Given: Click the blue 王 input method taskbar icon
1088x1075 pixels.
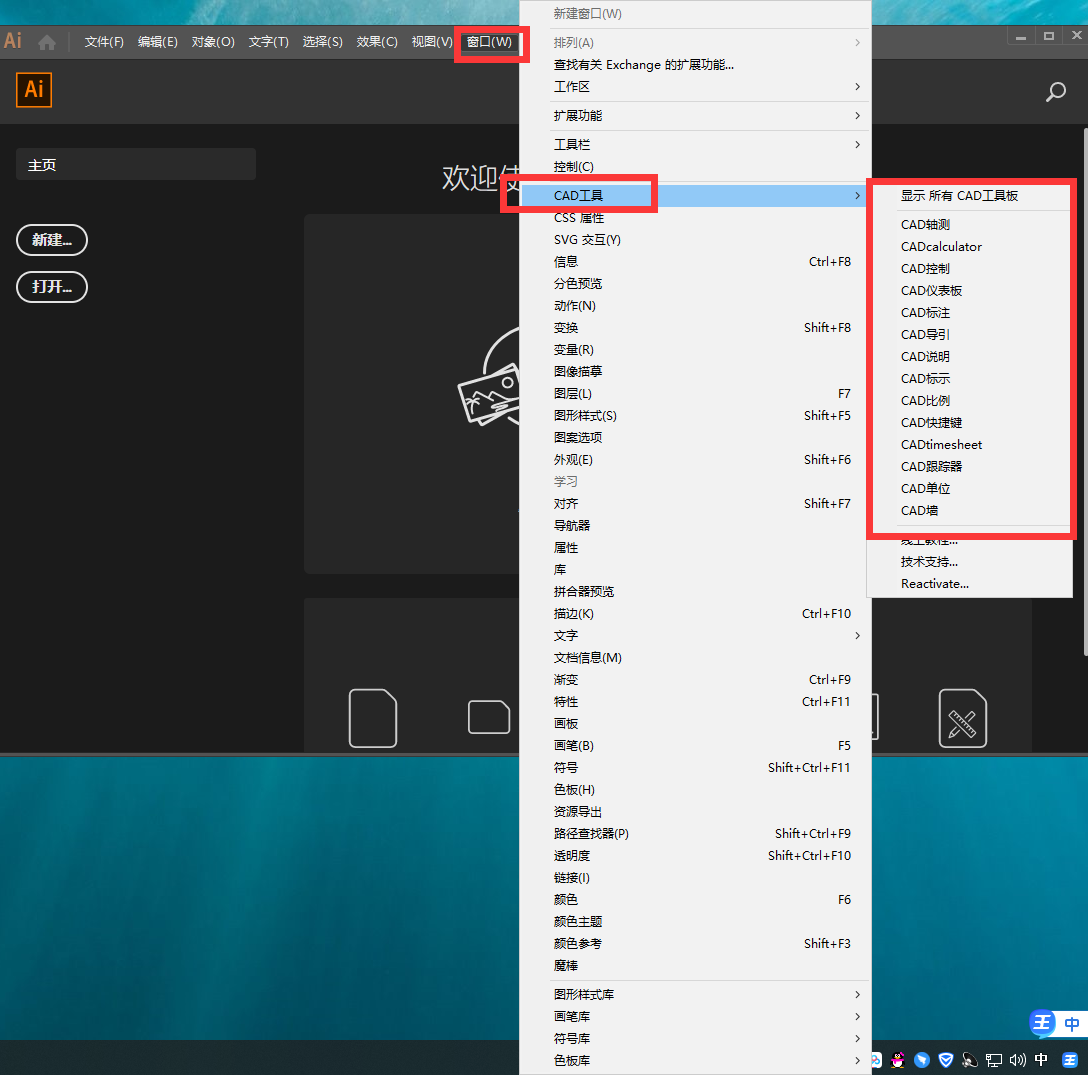Looking at the screenshot, I should click(1070, 1060).
